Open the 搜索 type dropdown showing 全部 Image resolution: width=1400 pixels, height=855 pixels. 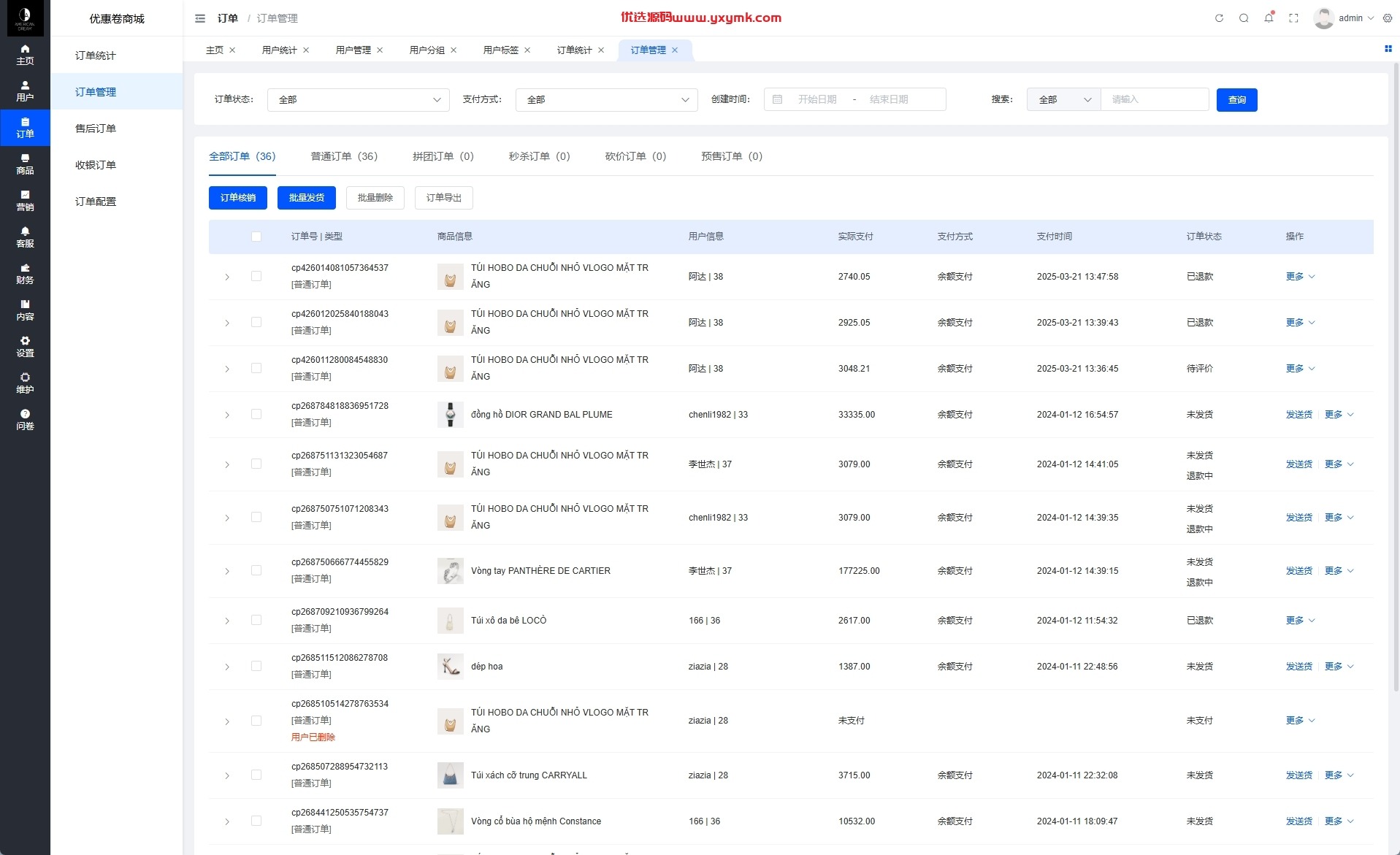pos(1064,100)
